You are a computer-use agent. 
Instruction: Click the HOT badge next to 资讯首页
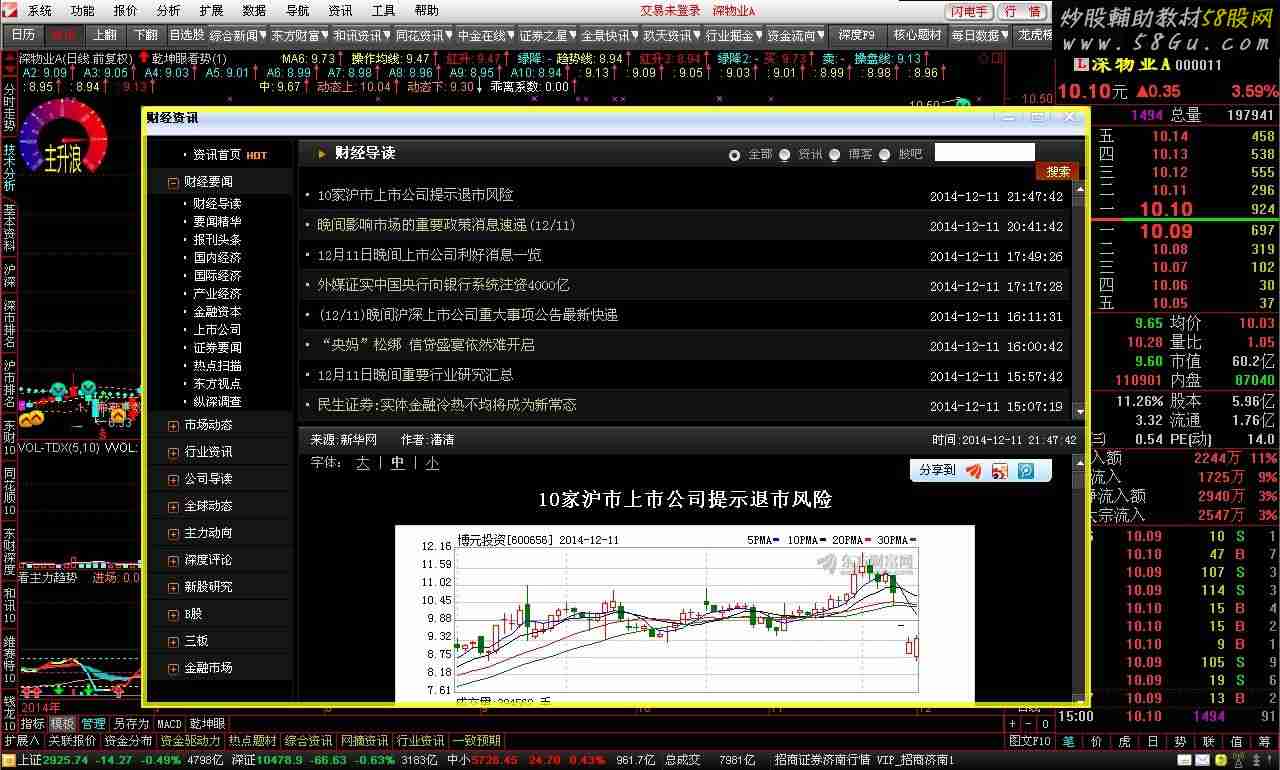coord(256,156)
